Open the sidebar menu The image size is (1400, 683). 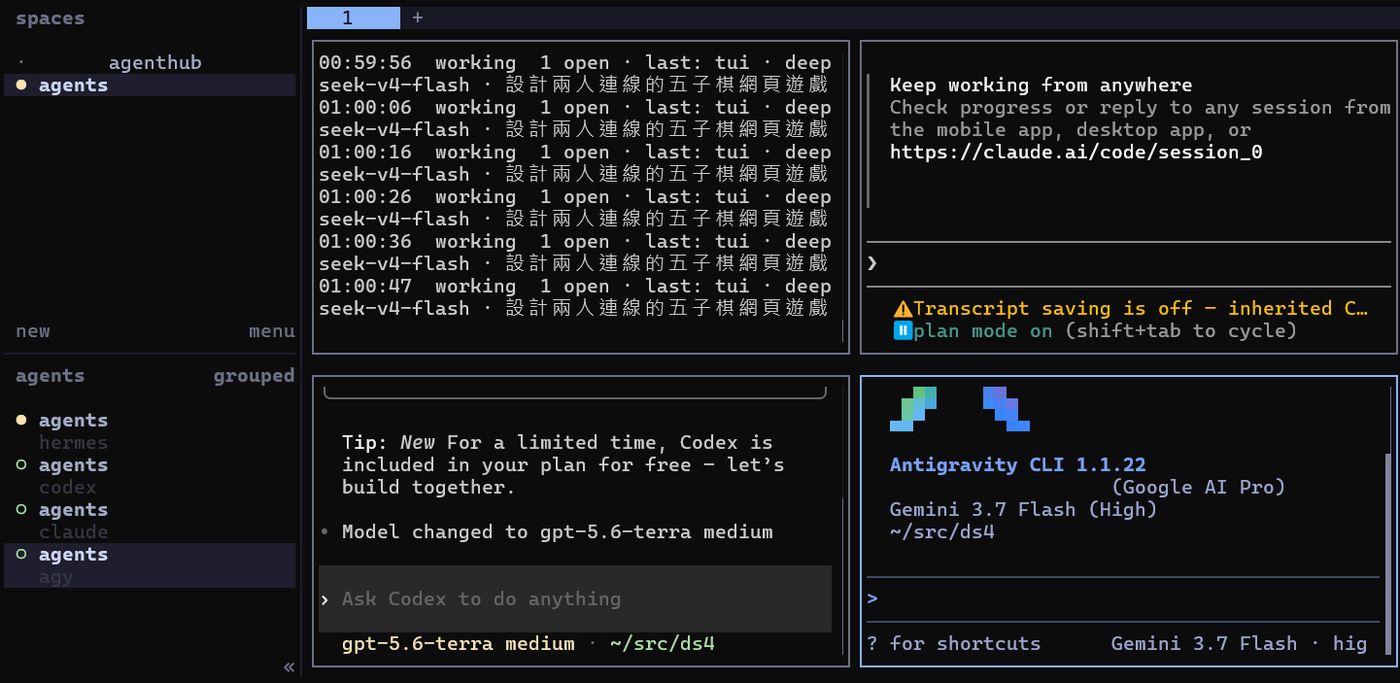(271, 331)
